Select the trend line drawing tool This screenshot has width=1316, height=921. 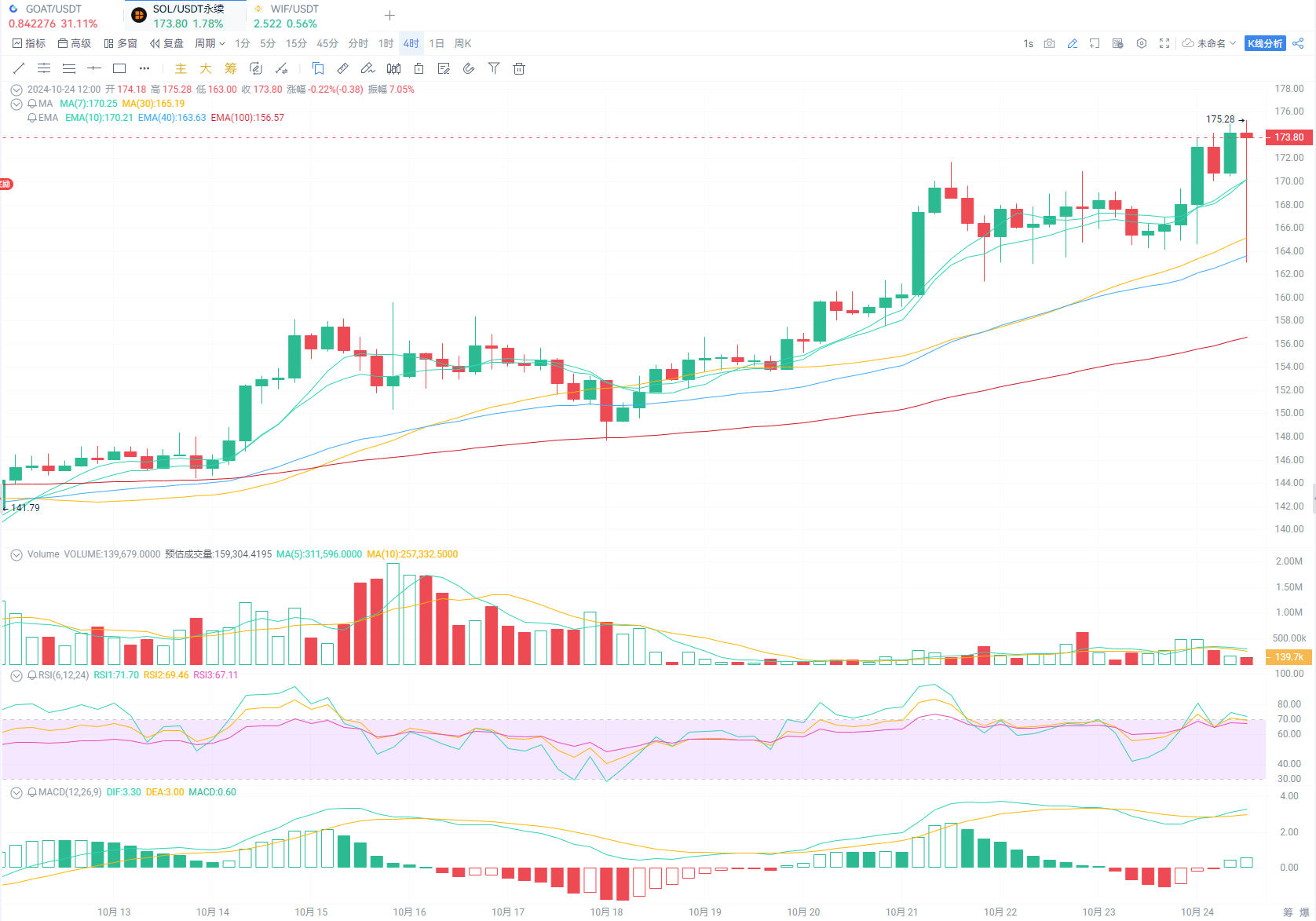coord(19,68)
